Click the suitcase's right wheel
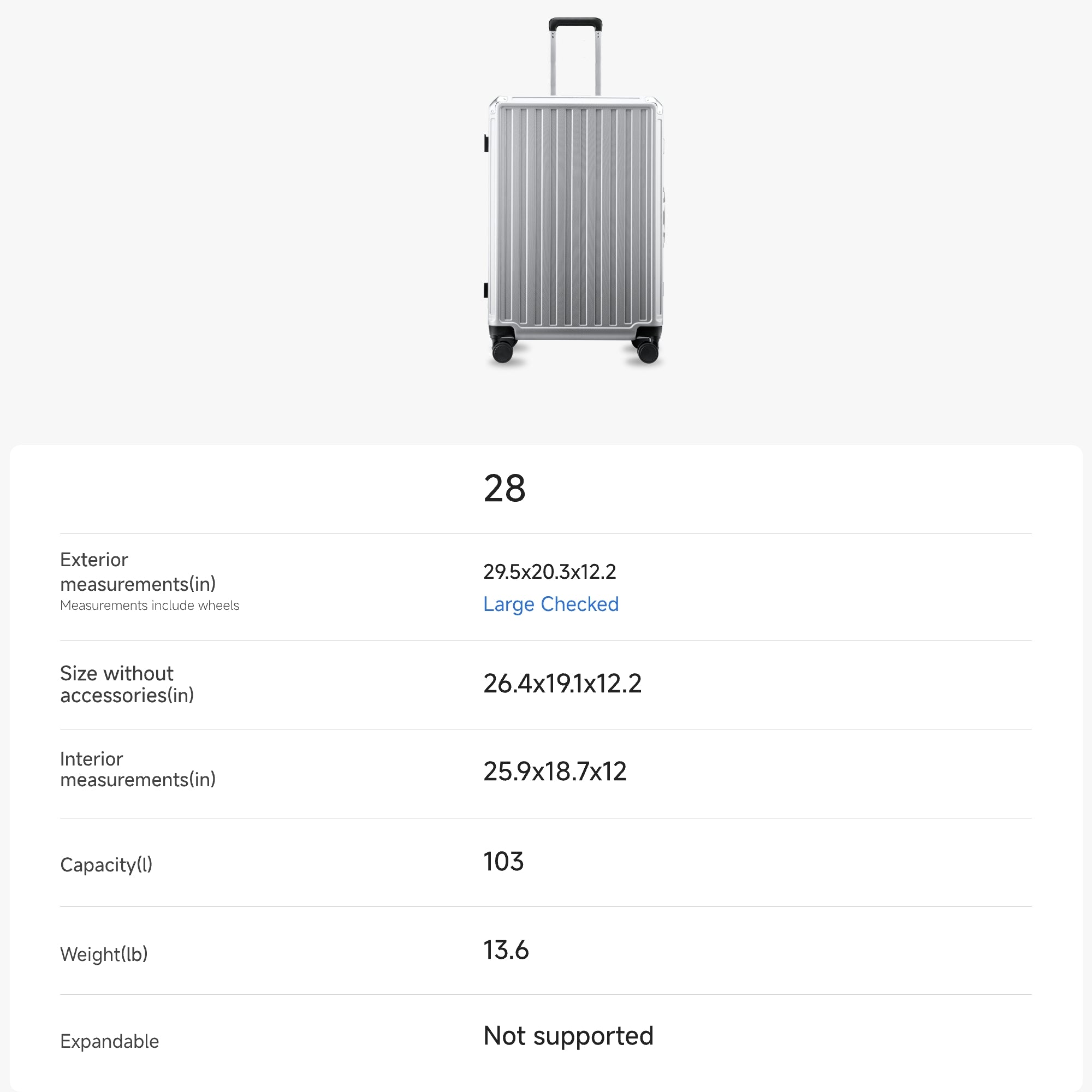This screenshot has width=1092, height=1092. (x=647, y=352)
